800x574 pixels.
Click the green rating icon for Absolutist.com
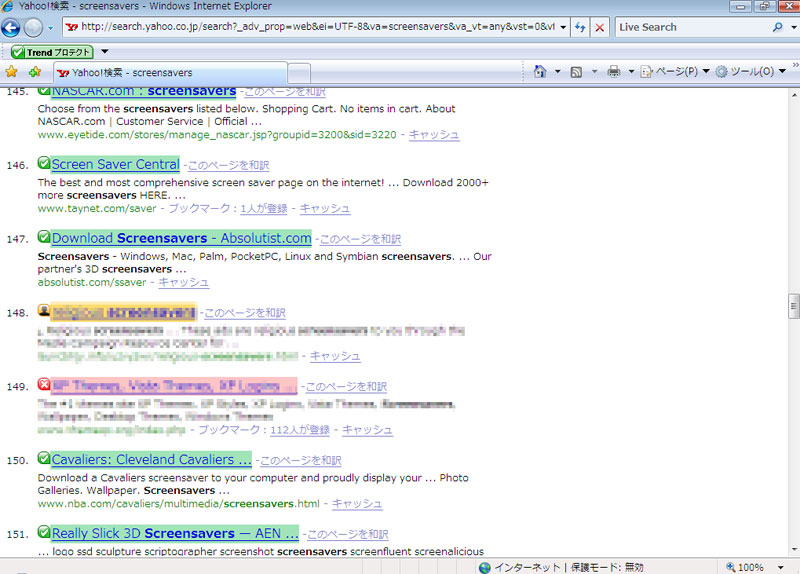pyautogui.click(x=44, y=237)
